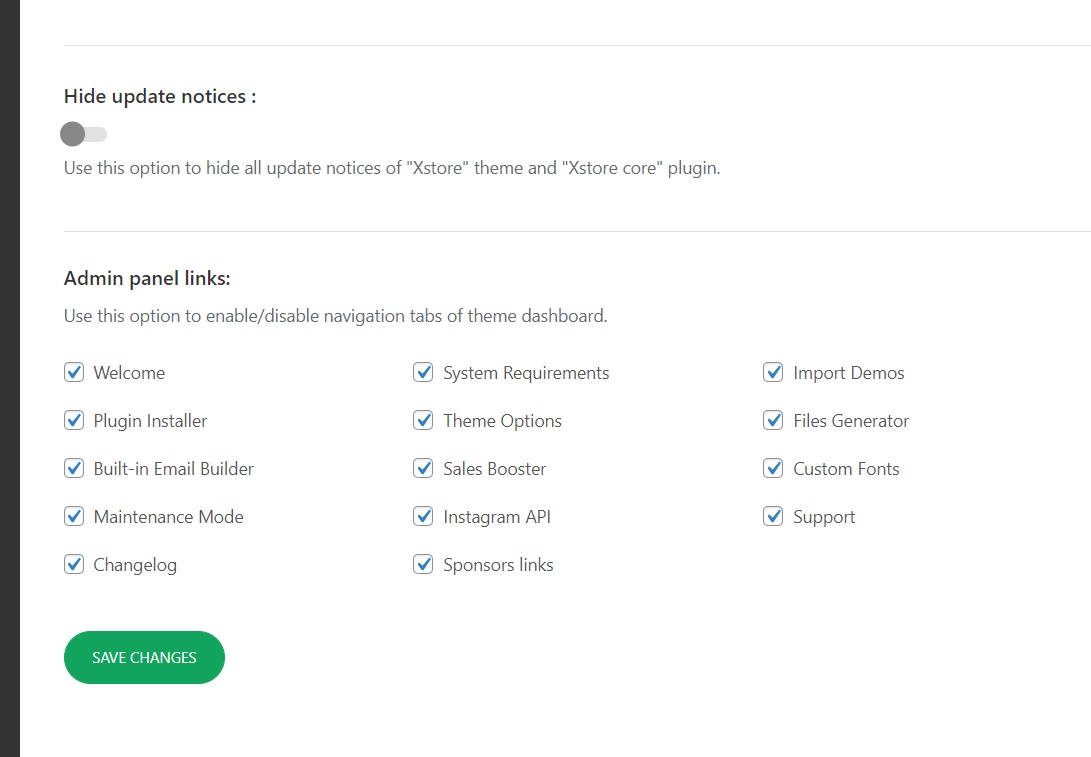The height and width of the screenshot is (757, 1091).
Task: Untick the Files Generator checkbox
Action: point(773,421)
